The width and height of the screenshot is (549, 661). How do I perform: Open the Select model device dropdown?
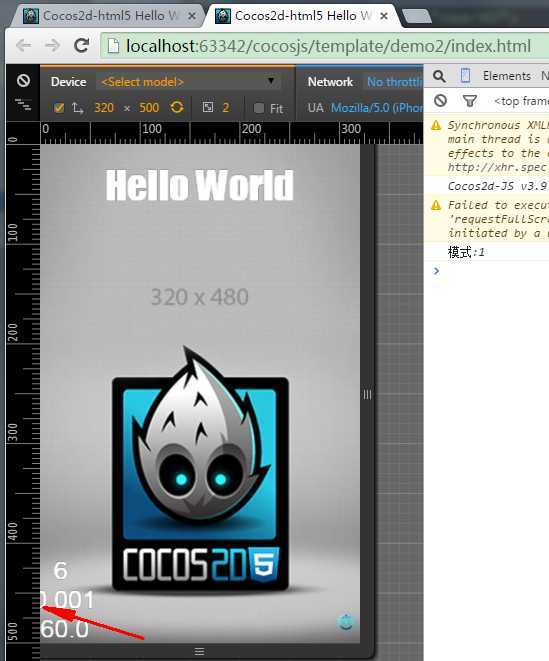[188, 81]
